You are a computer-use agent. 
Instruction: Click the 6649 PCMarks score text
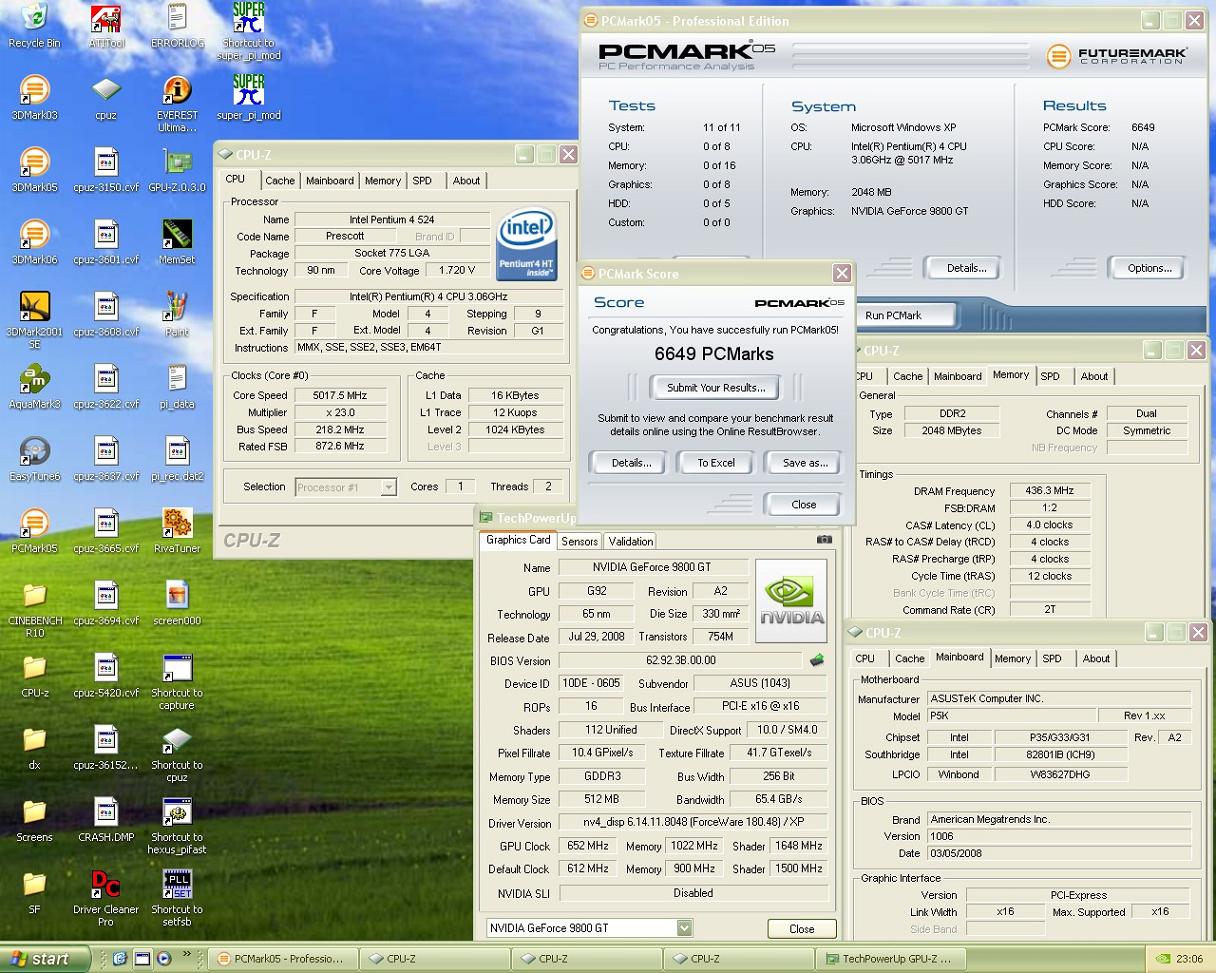(714, 353)
